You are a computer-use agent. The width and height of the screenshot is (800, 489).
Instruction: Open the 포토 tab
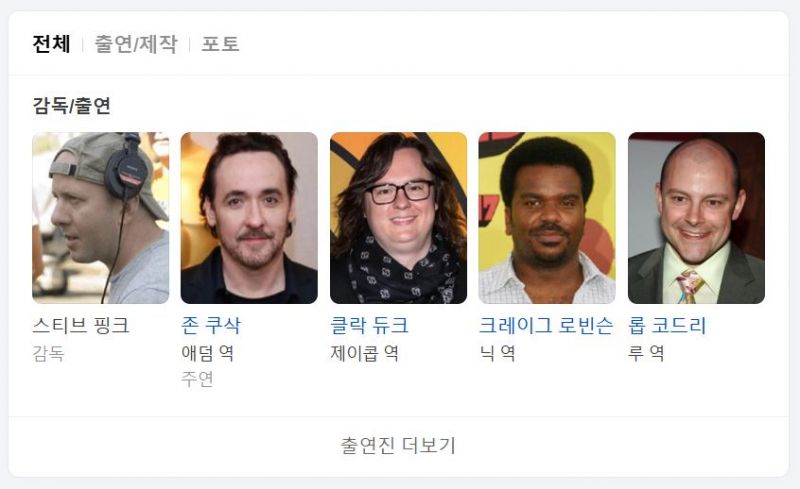[x=220, y=44]
